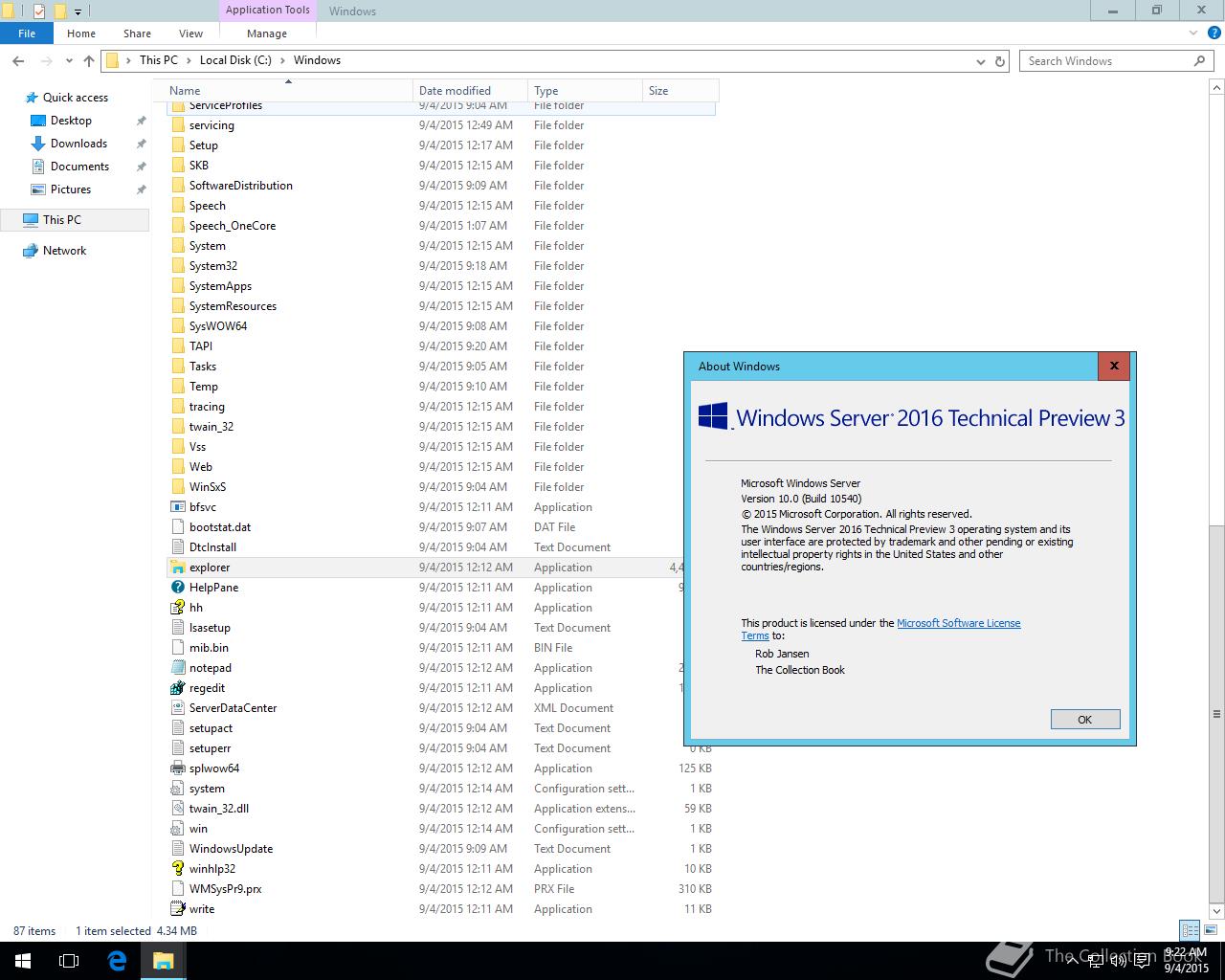Screen dimensions: 1225x980
Task: Click the Application Tools contextual tab
Action: click(267, 11)
